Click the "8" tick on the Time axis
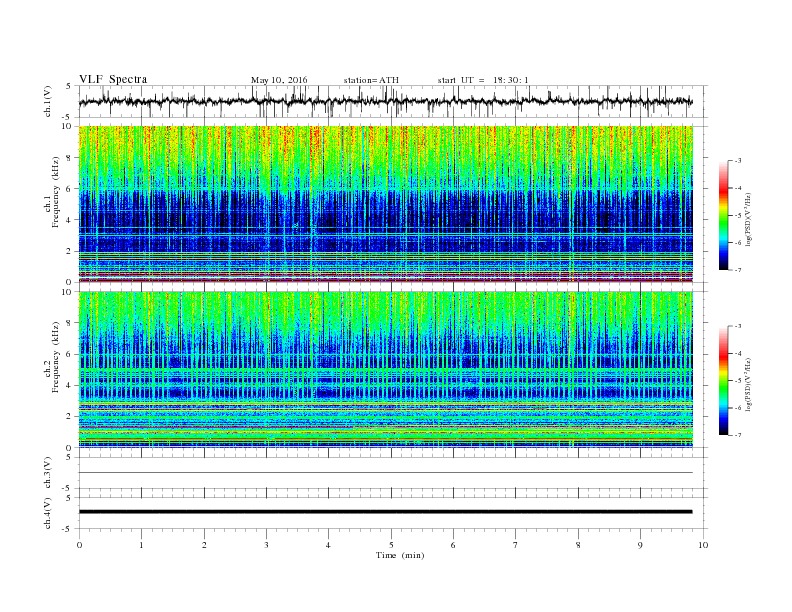This screenshot has width=792, height=612. [578, 545]
